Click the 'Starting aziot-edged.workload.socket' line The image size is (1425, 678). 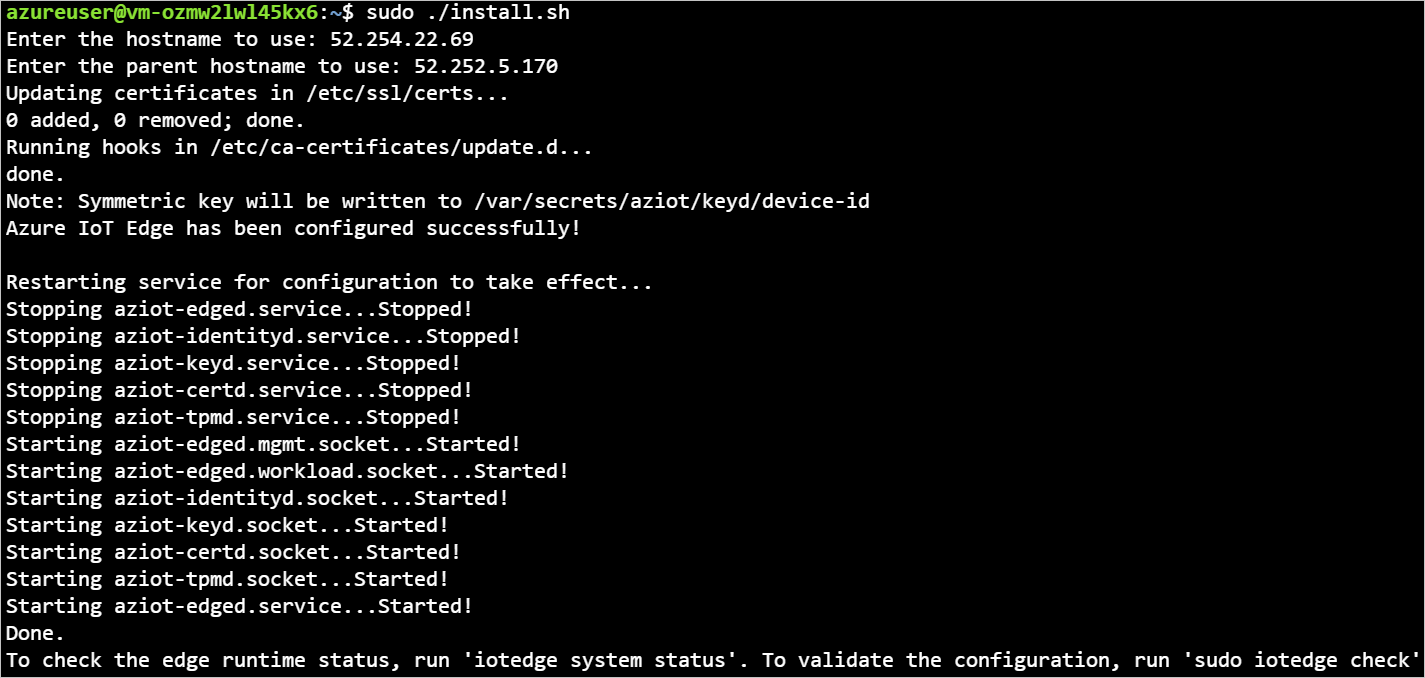click(287, 471)
